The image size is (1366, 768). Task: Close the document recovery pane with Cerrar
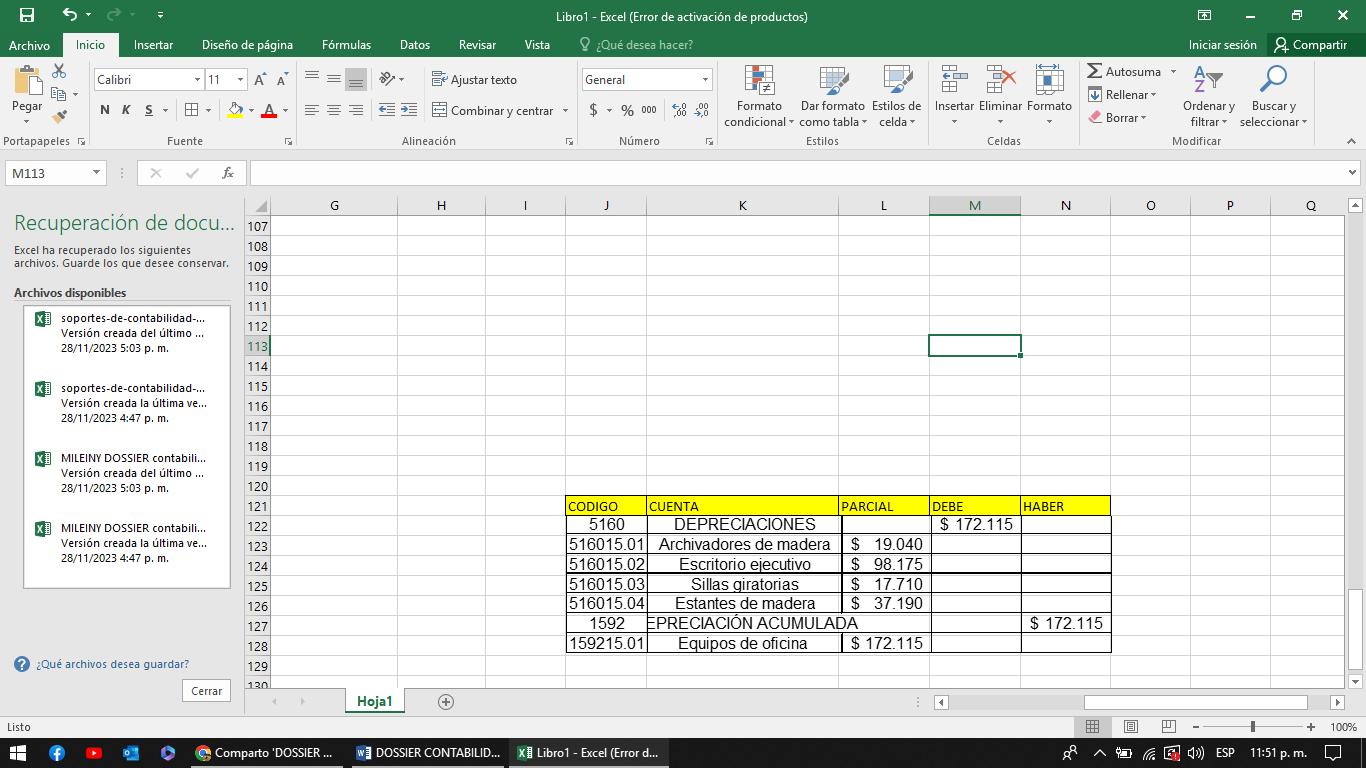pos(207,691)
